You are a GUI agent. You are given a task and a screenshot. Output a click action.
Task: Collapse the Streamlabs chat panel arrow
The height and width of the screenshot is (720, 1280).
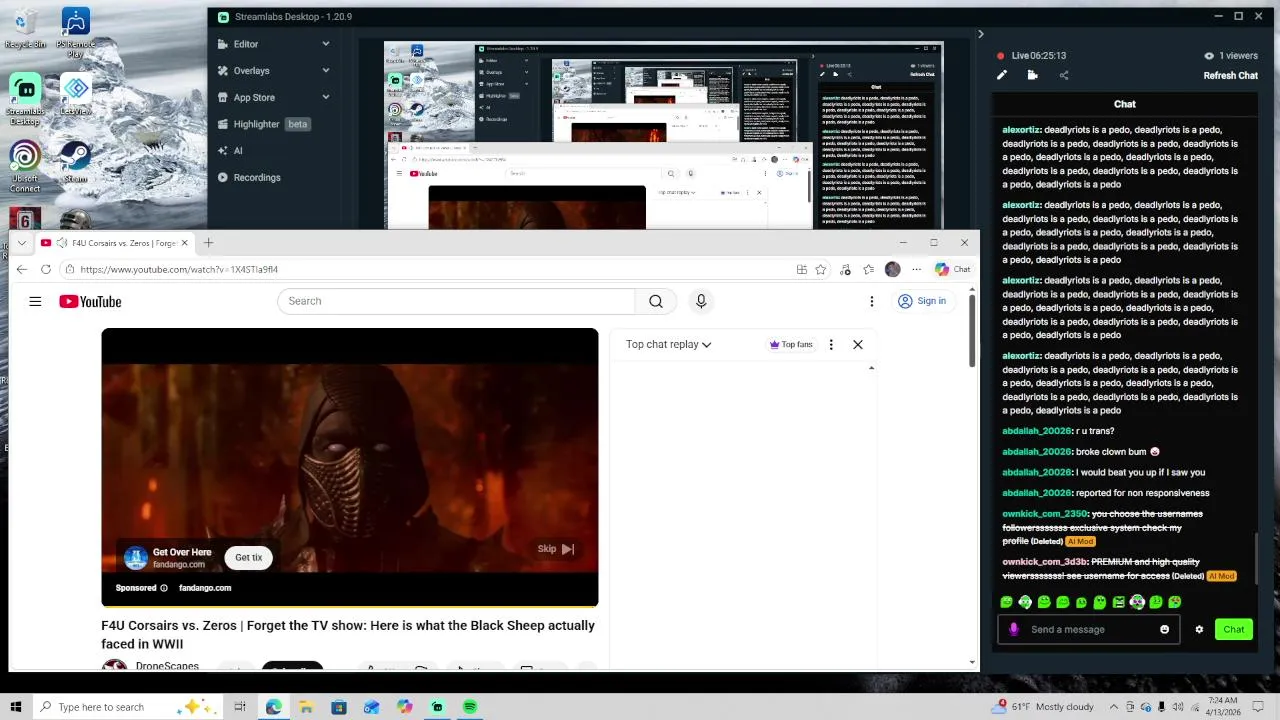[x=980, y=34]
